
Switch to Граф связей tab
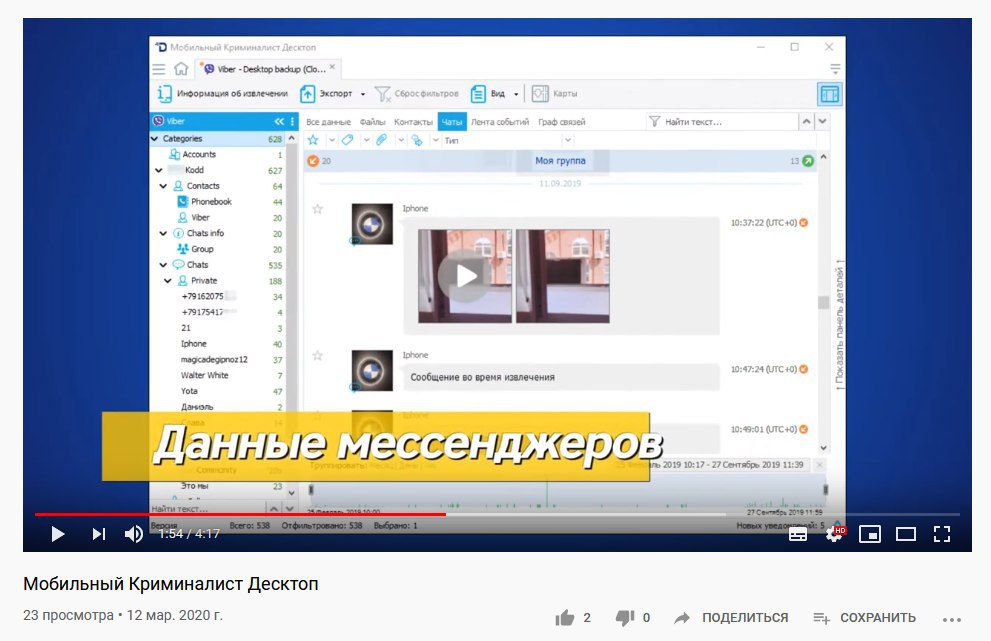tap(562, 122)
